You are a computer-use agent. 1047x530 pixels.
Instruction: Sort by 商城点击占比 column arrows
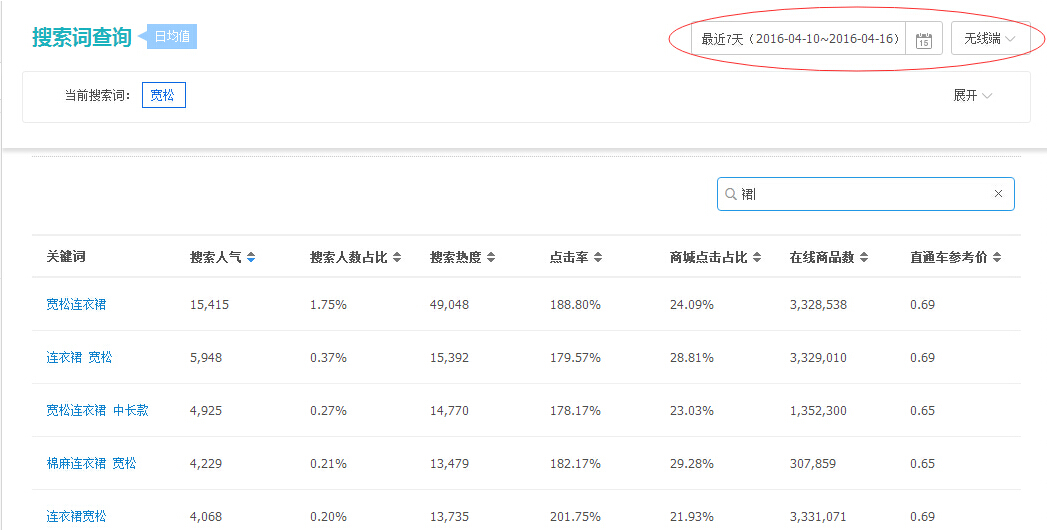click(757, 258)
